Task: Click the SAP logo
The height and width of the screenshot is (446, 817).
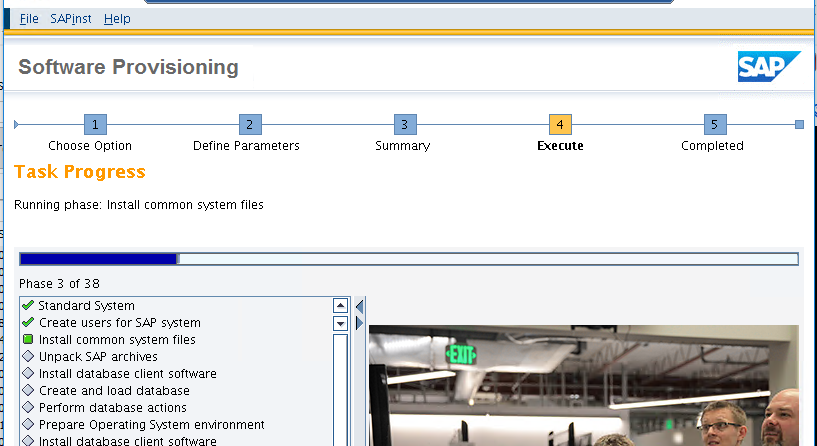Action: coord(769,66)
